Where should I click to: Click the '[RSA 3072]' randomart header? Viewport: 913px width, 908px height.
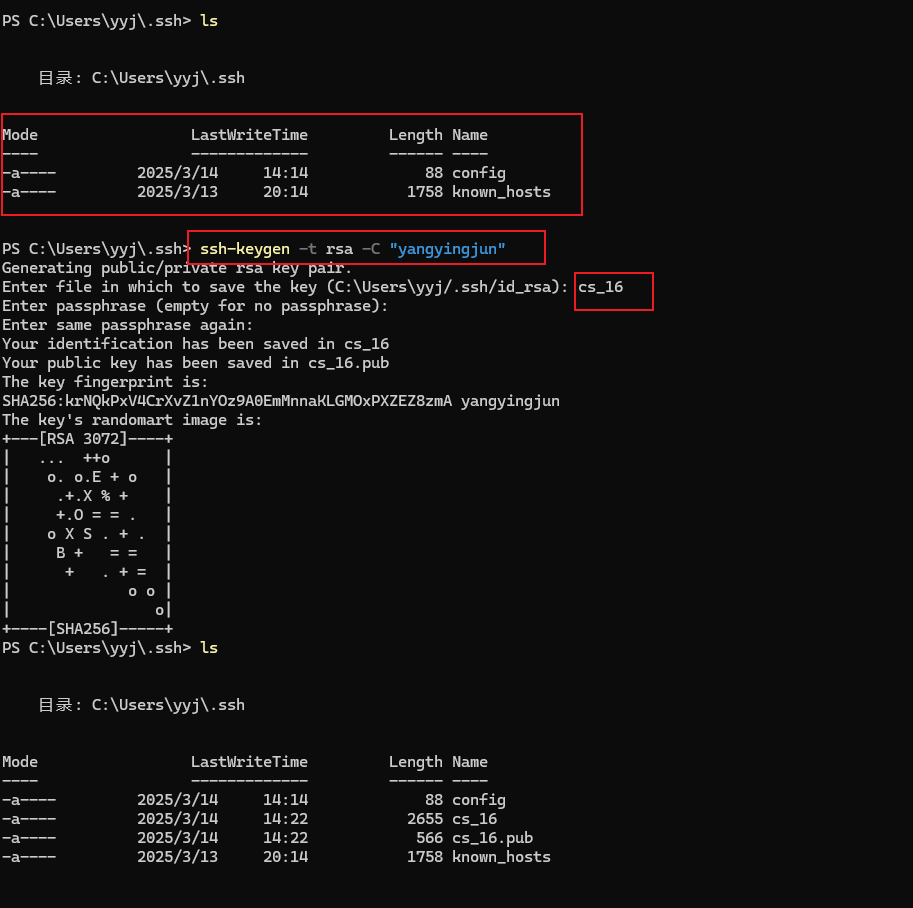(83, 439)
